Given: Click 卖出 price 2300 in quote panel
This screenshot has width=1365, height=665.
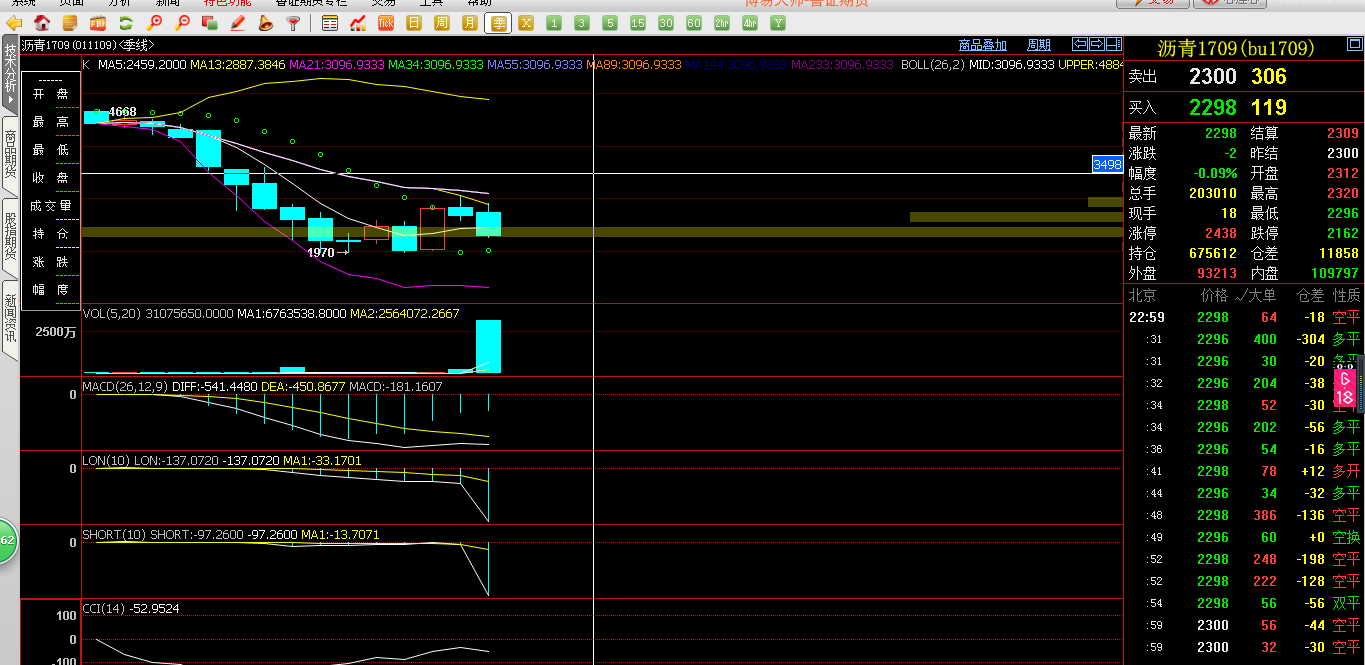Looking at the screenshot, I should (1213, 76).
